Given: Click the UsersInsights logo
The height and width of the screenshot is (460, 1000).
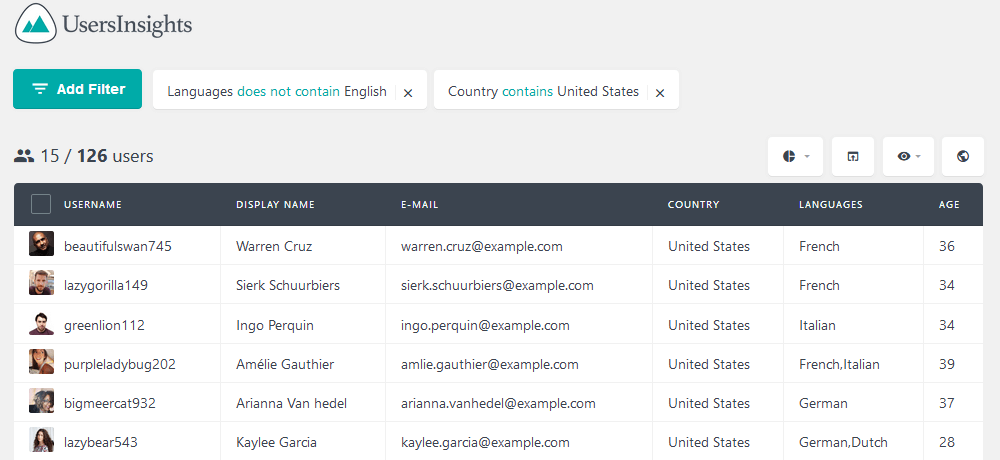Looking at the screenshot, I should click(x=103, y=24).
